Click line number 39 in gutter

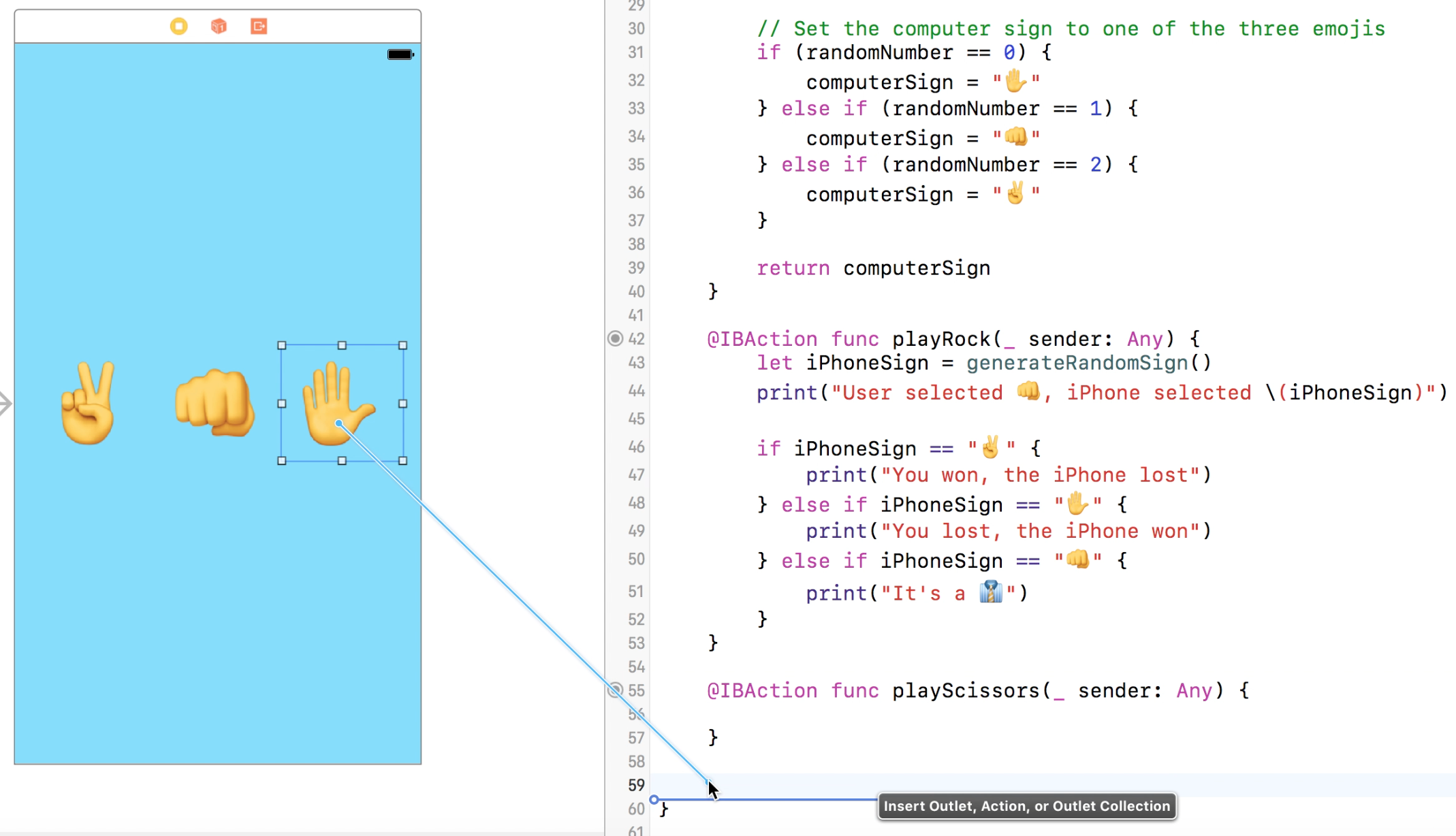[636, 268]
